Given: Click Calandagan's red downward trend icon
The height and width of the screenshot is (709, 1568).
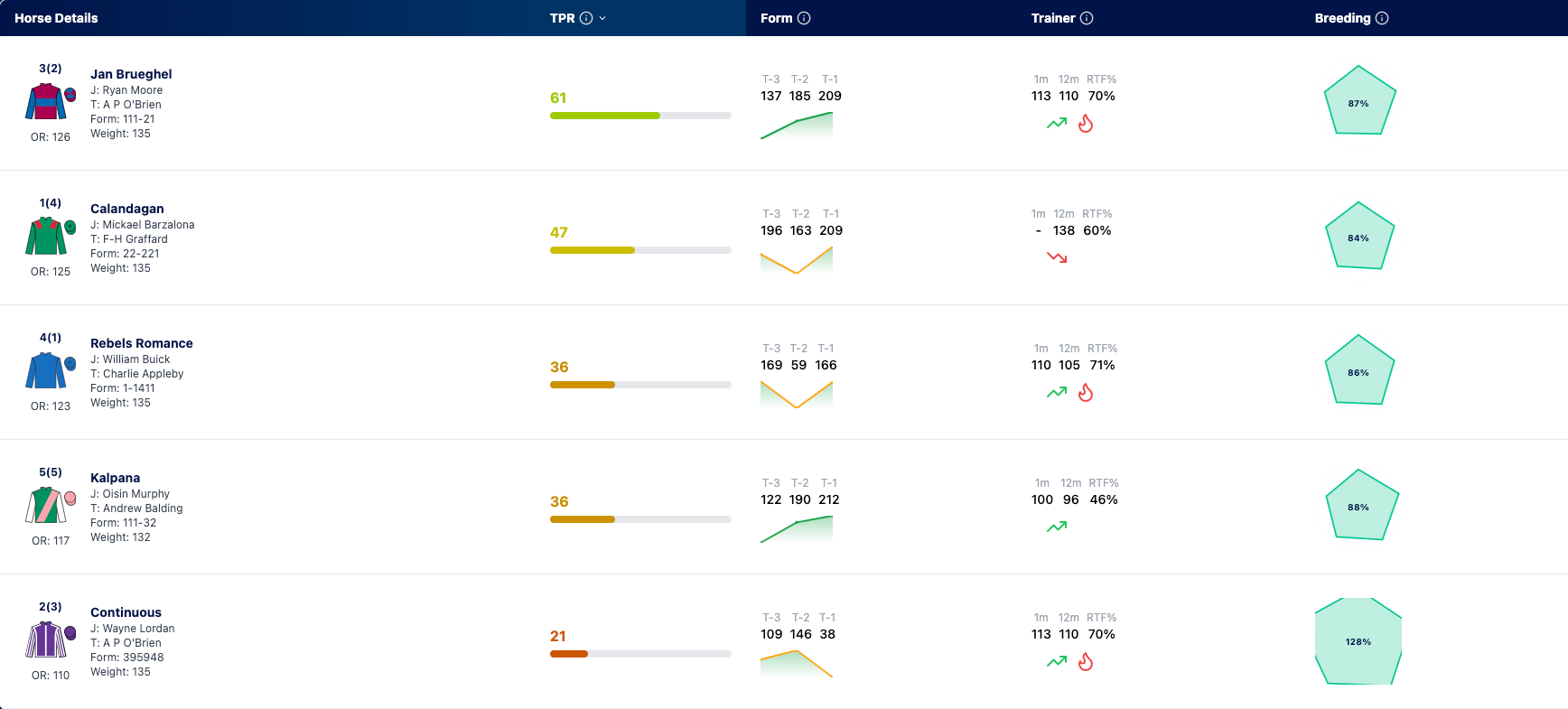Looking at the screenshot, I should click(1057, 257).
